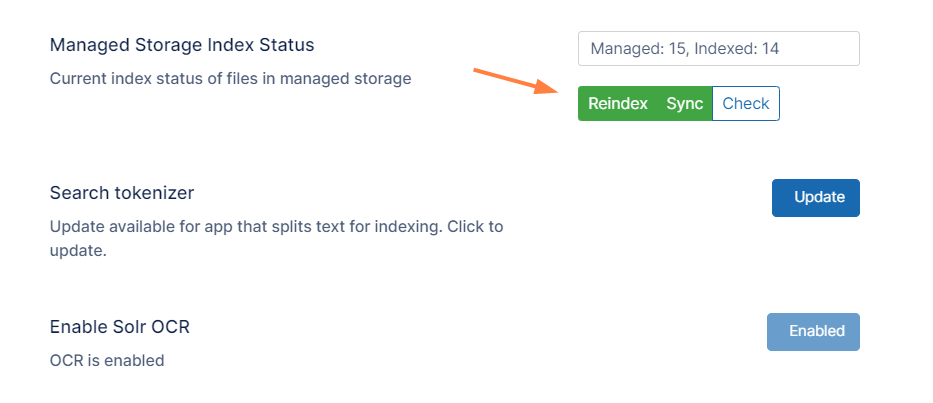This screenshot has width=933, height=403.
Task: Select the Managed Storage Index Status heading
Action: click(x=182, y=45)
